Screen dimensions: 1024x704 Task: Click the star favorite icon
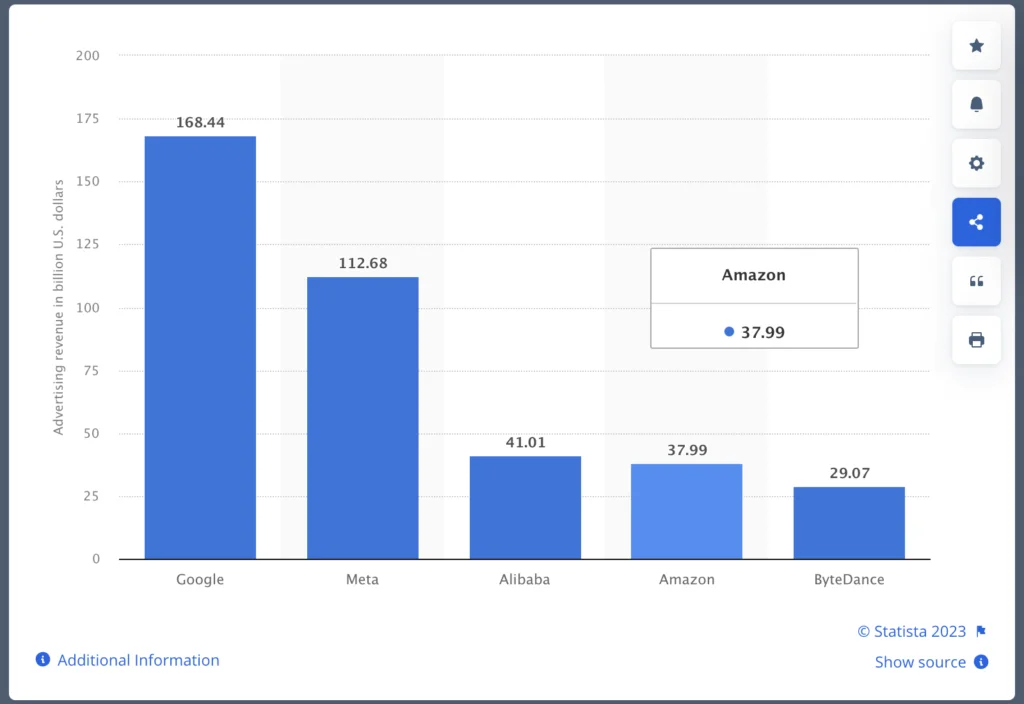[976, 46]
